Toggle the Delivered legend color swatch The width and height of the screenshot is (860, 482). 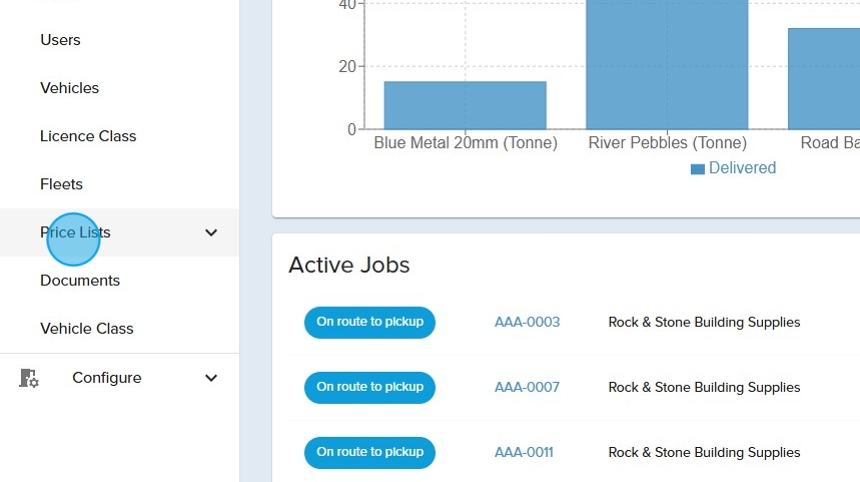point(698,169)
